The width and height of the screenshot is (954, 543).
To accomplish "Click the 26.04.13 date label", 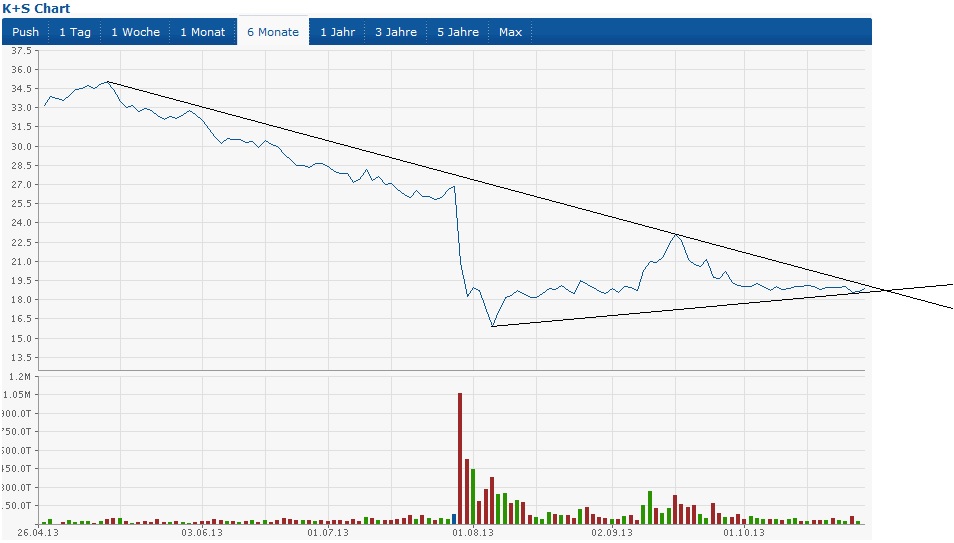I will pyautogui.click(x=38, y=533).
